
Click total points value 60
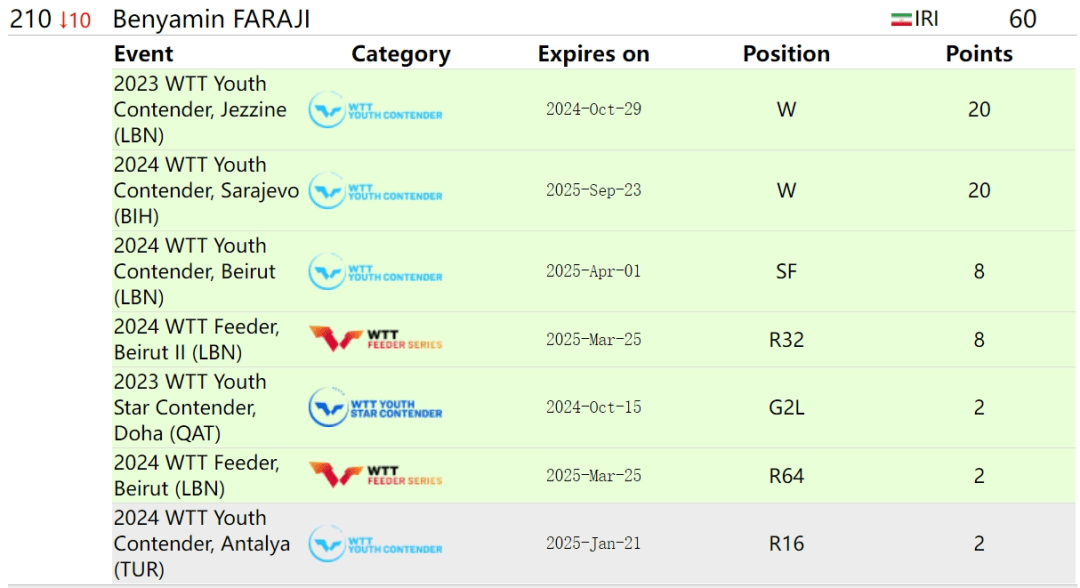pyautogui.click(x=1022, y=19)
